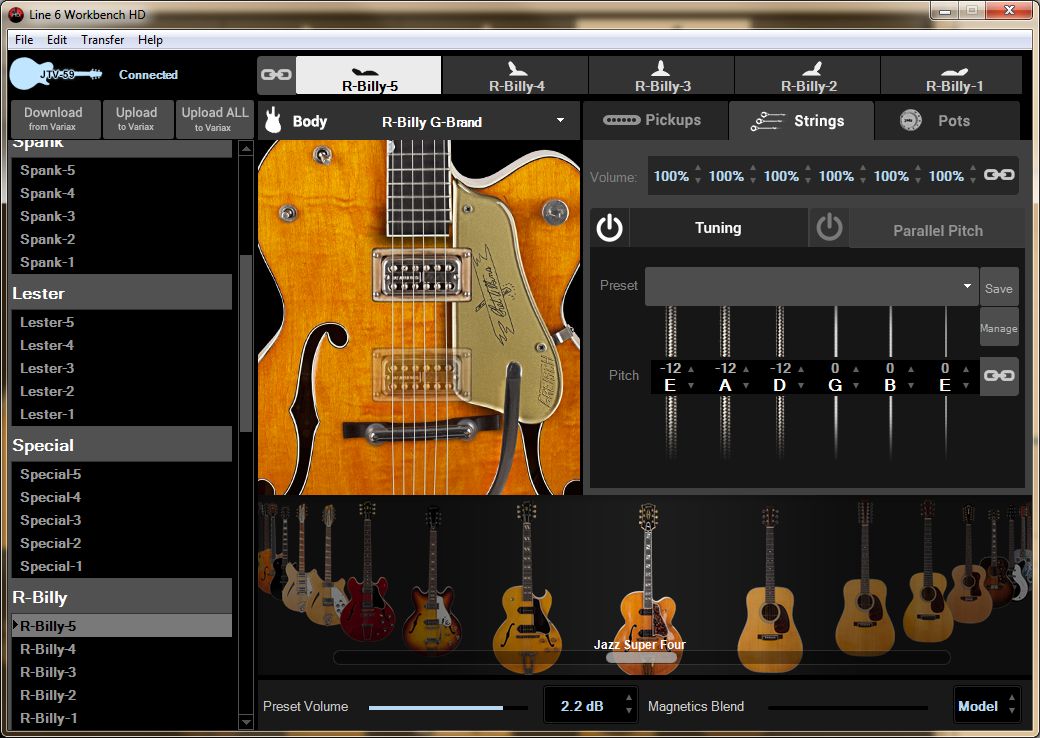Adjust the Preset Volume slider
Viewport: 1040px width, 738px height.
click(448, 707)
